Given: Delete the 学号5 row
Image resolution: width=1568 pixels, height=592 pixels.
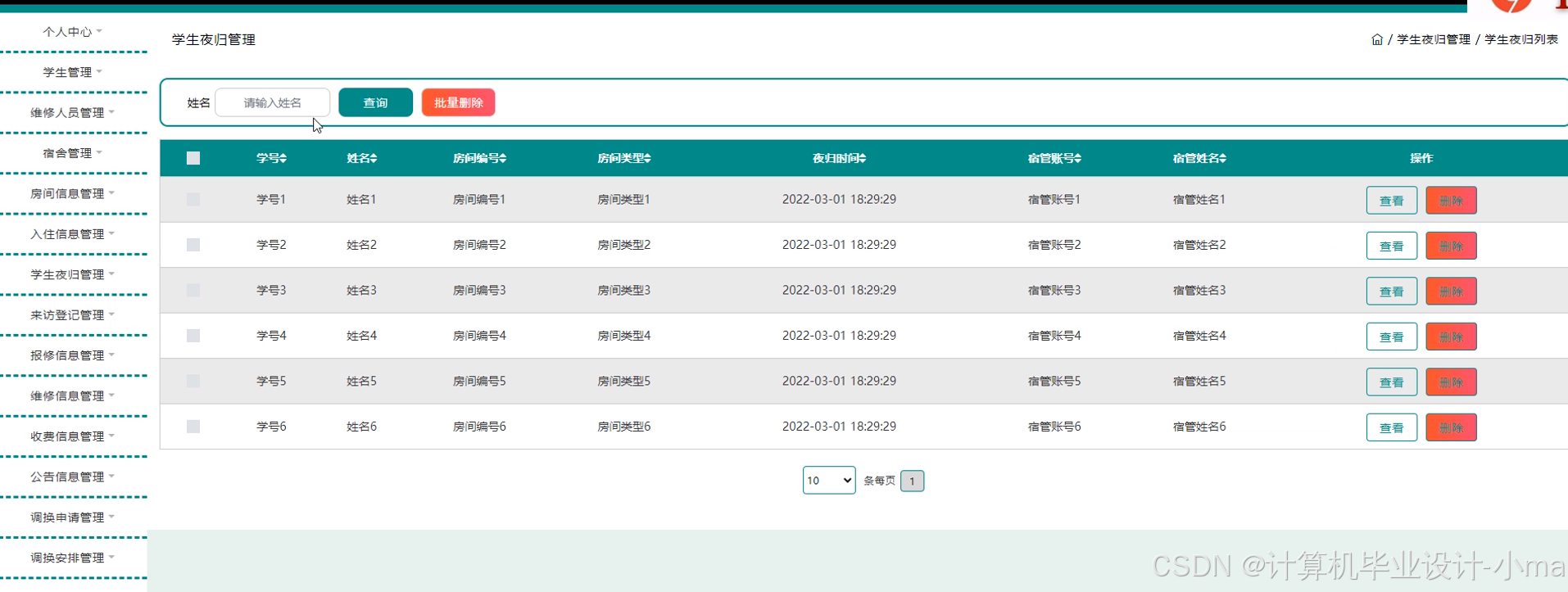Looking at the screenshot, I should [x=1451, y=382].
